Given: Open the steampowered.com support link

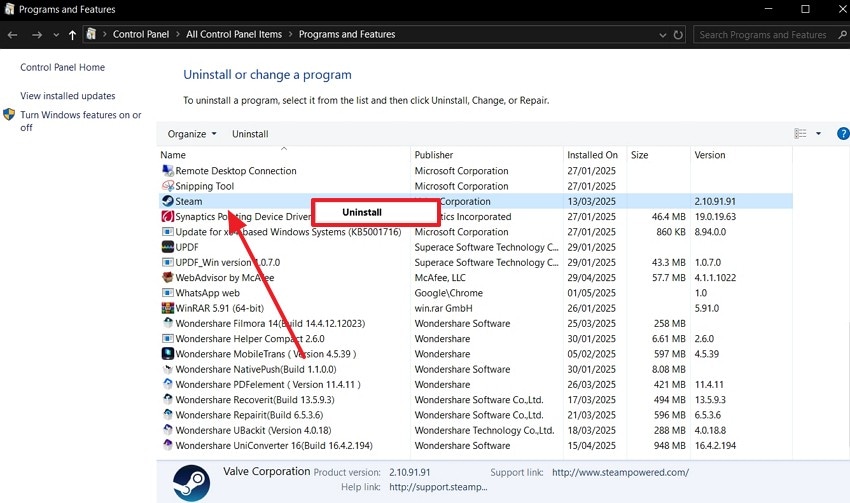Looking at the screenshot, I should 620,472.
